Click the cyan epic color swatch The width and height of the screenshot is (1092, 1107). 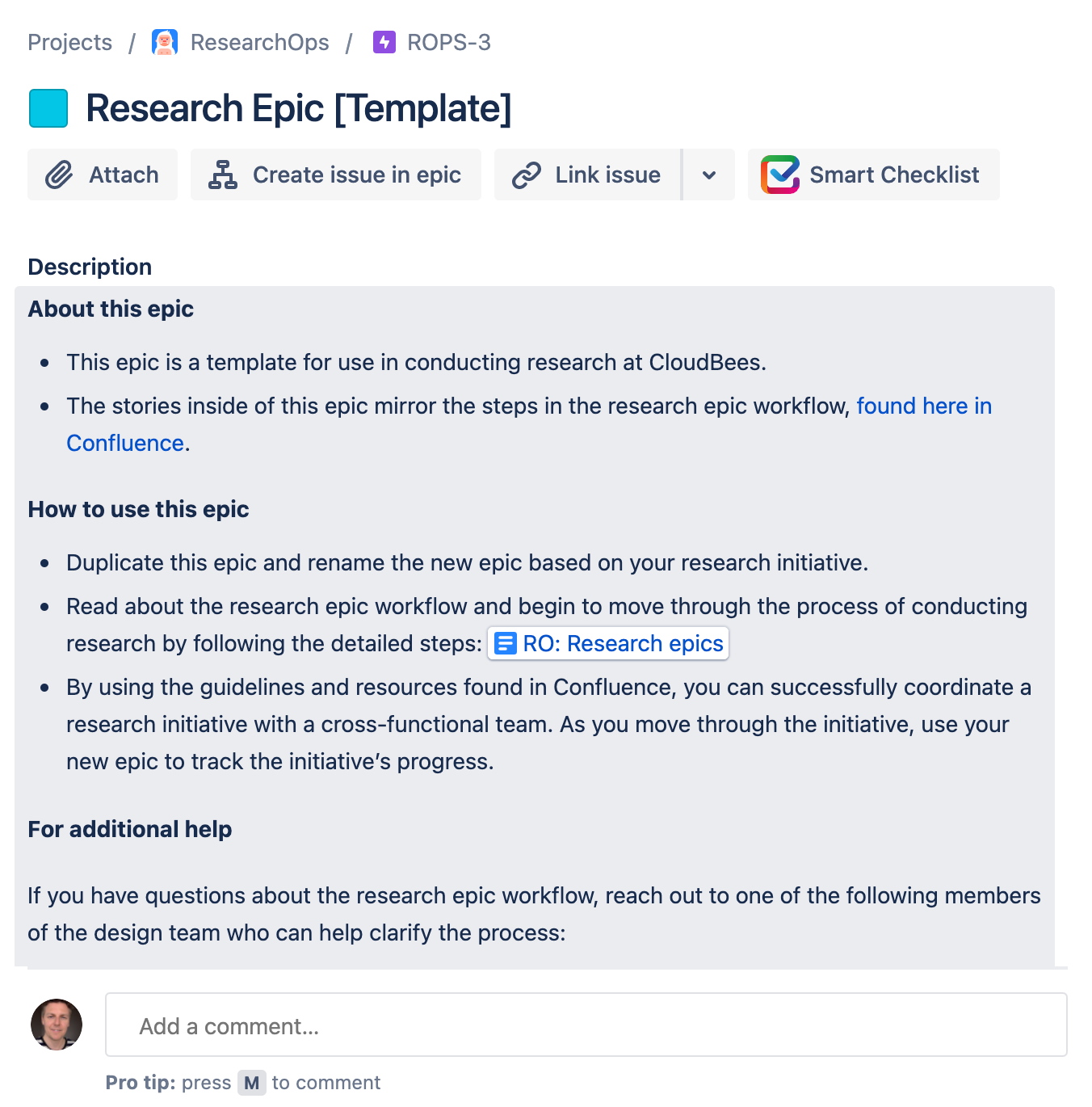pyautogui.click(x=48, y=108)
